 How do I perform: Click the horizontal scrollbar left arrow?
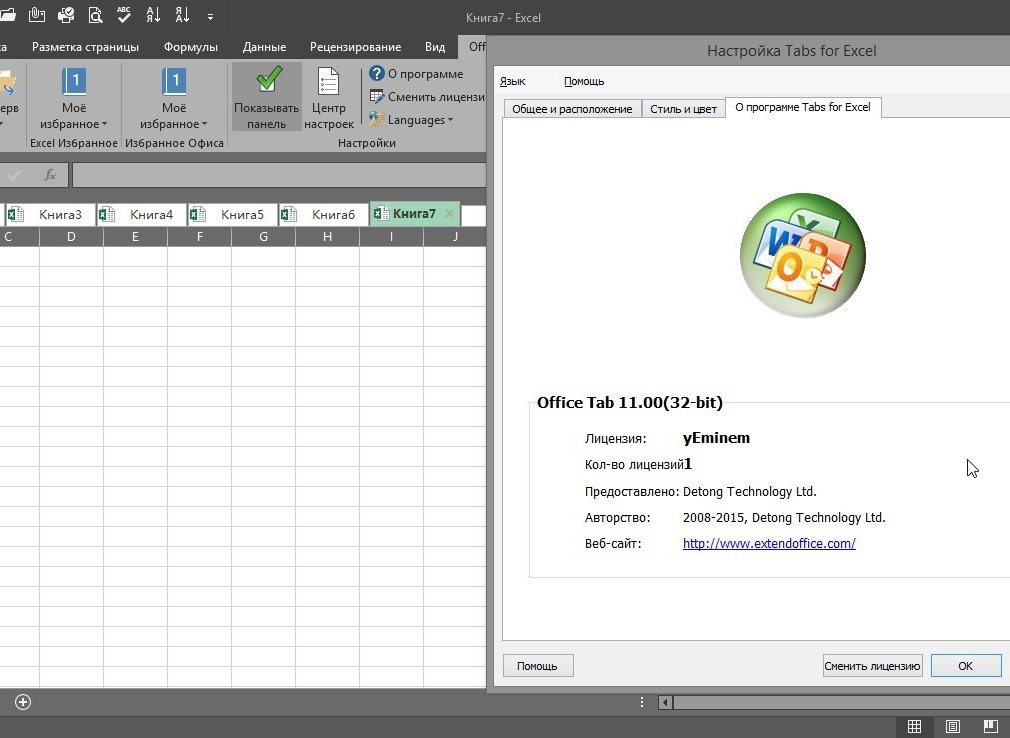(x=665, y=703)
